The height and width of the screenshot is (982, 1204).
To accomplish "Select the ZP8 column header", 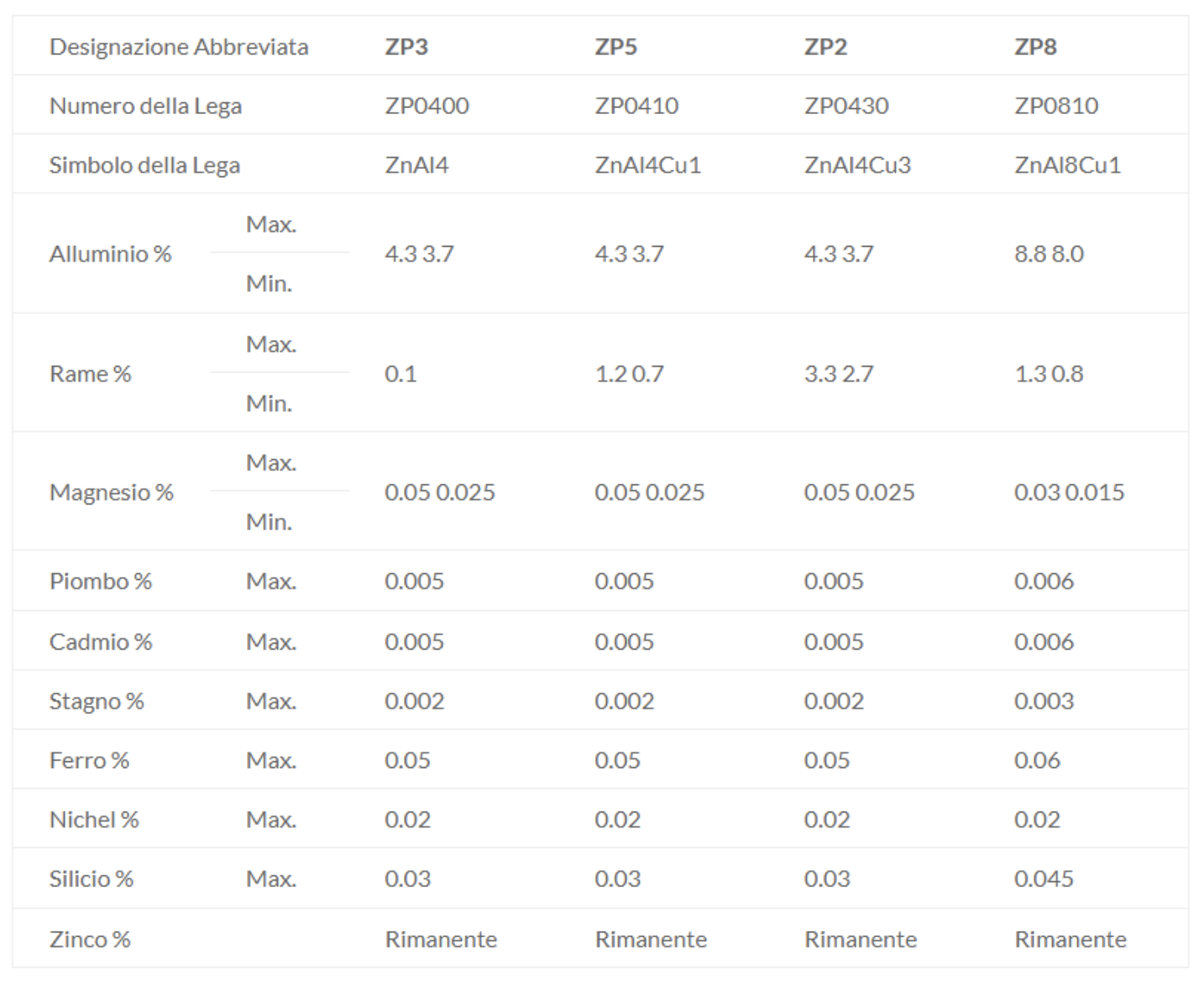I will (x=1035, y=47).
